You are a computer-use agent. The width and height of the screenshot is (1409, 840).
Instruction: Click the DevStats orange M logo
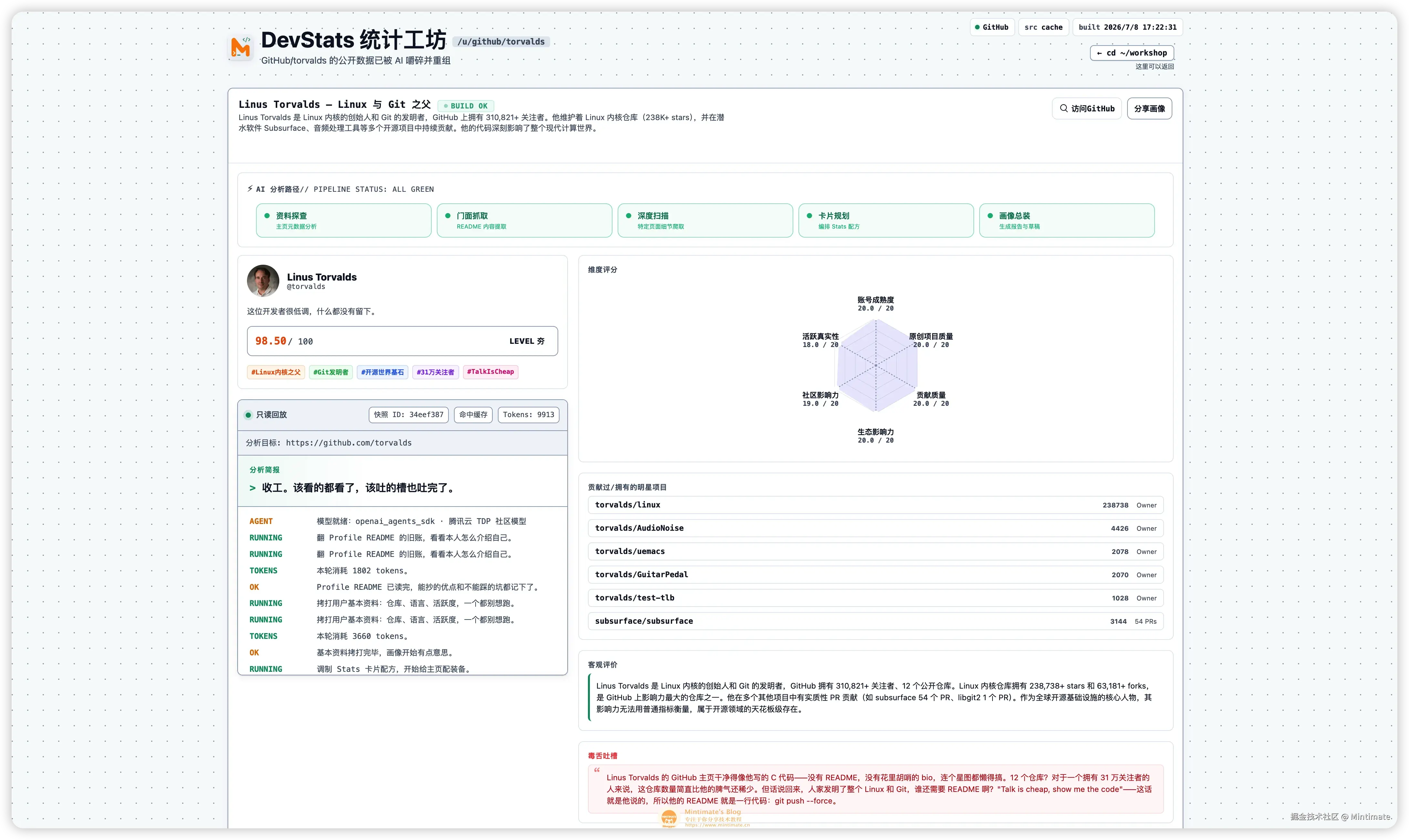click(x=241, y=47)
